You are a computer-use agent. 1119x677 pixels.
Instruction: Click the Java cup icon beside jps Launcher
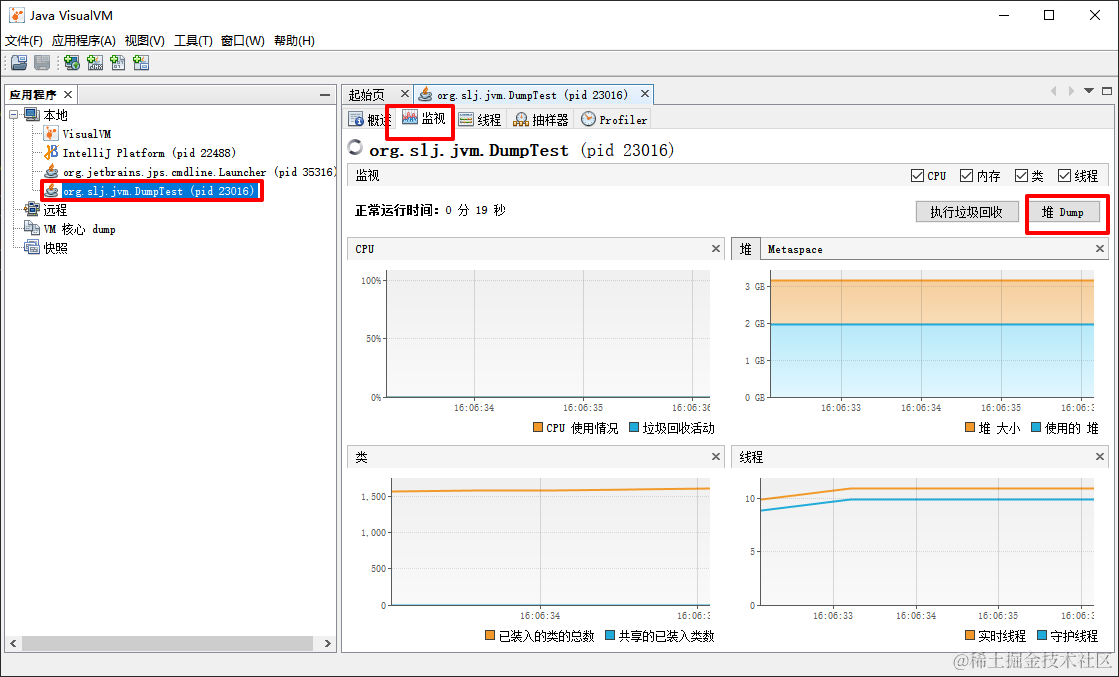point(51,171)
